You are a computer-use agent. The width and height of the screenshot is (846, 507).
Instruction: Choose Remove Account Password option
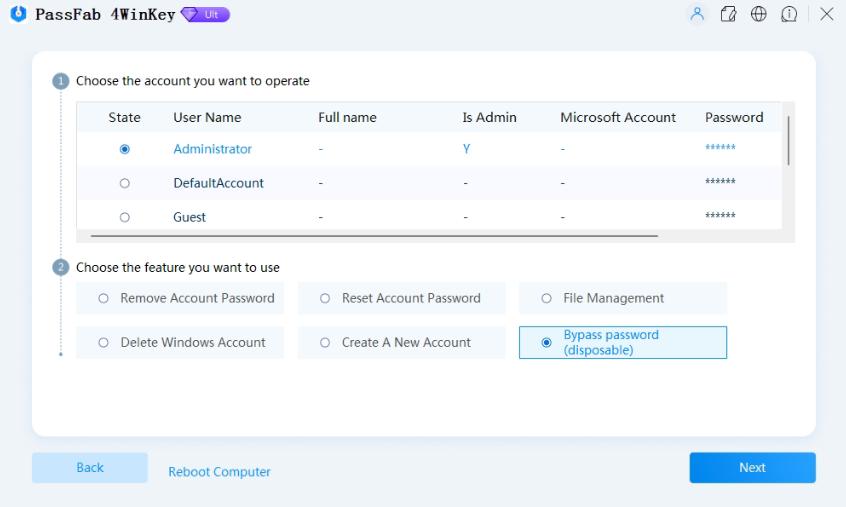point(180,298)
